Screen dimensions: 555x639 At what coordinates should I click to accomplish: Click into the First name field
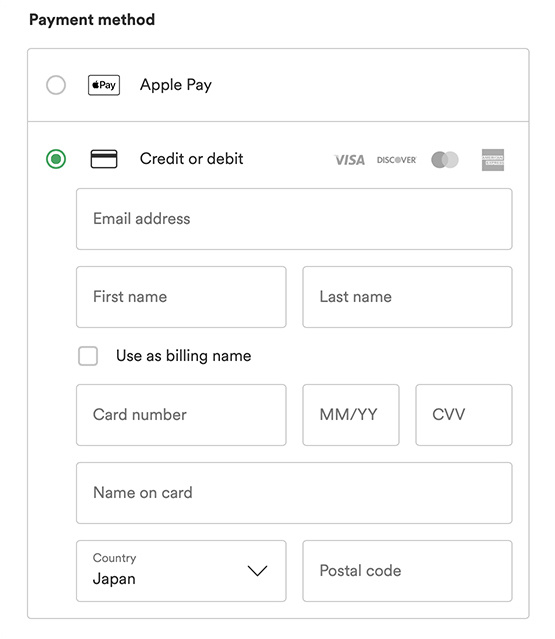pyautogui.click(x=181, y=297)
